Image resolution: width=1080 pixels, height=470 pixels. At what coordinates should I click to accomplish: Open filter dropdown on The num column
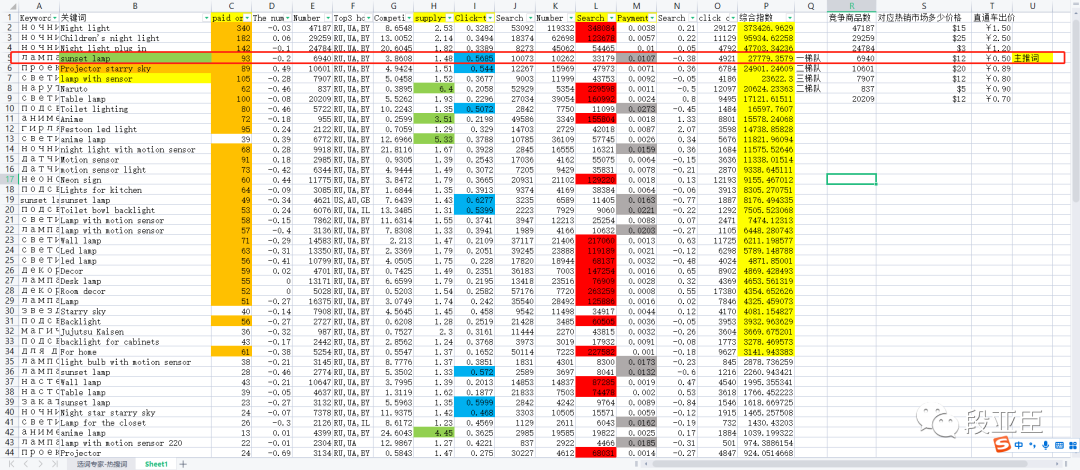[287, 17]
